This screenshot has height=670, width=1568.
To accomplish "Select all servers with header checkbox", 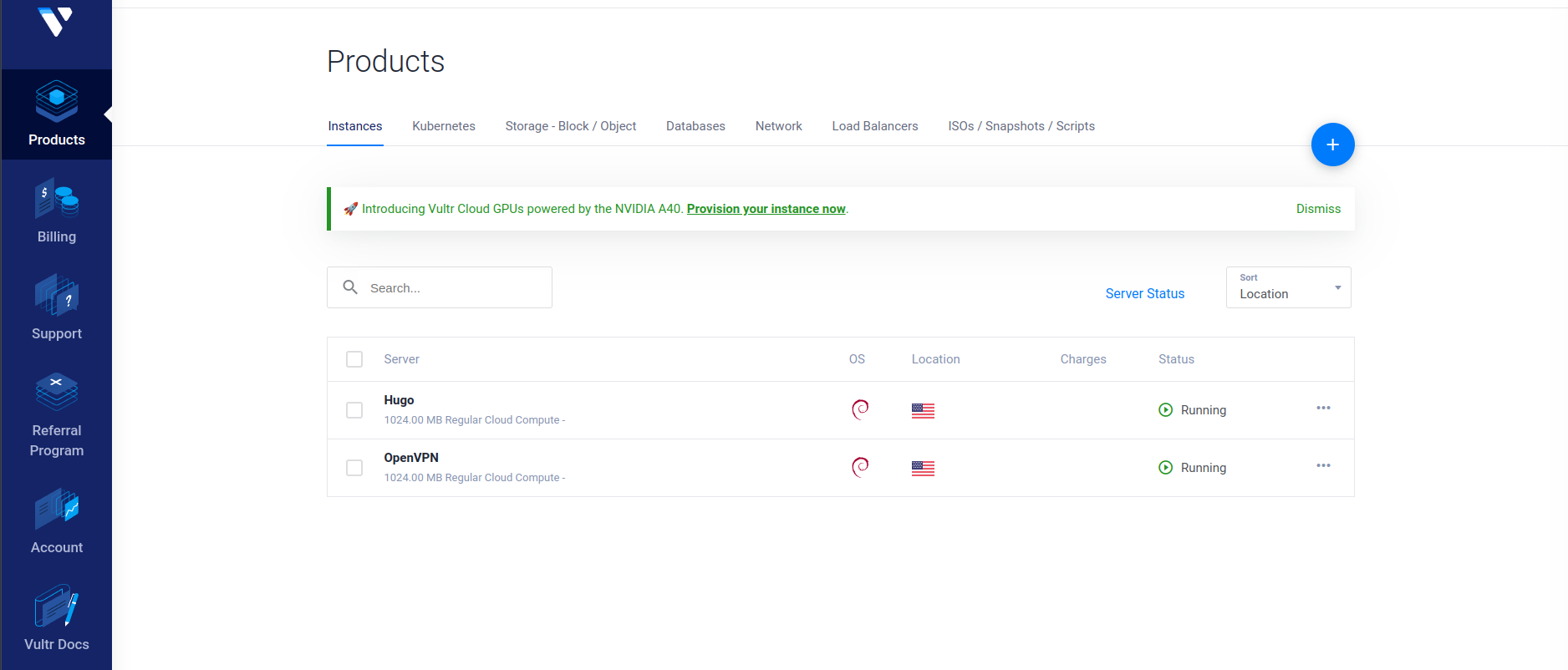I will tap(354, 359).
